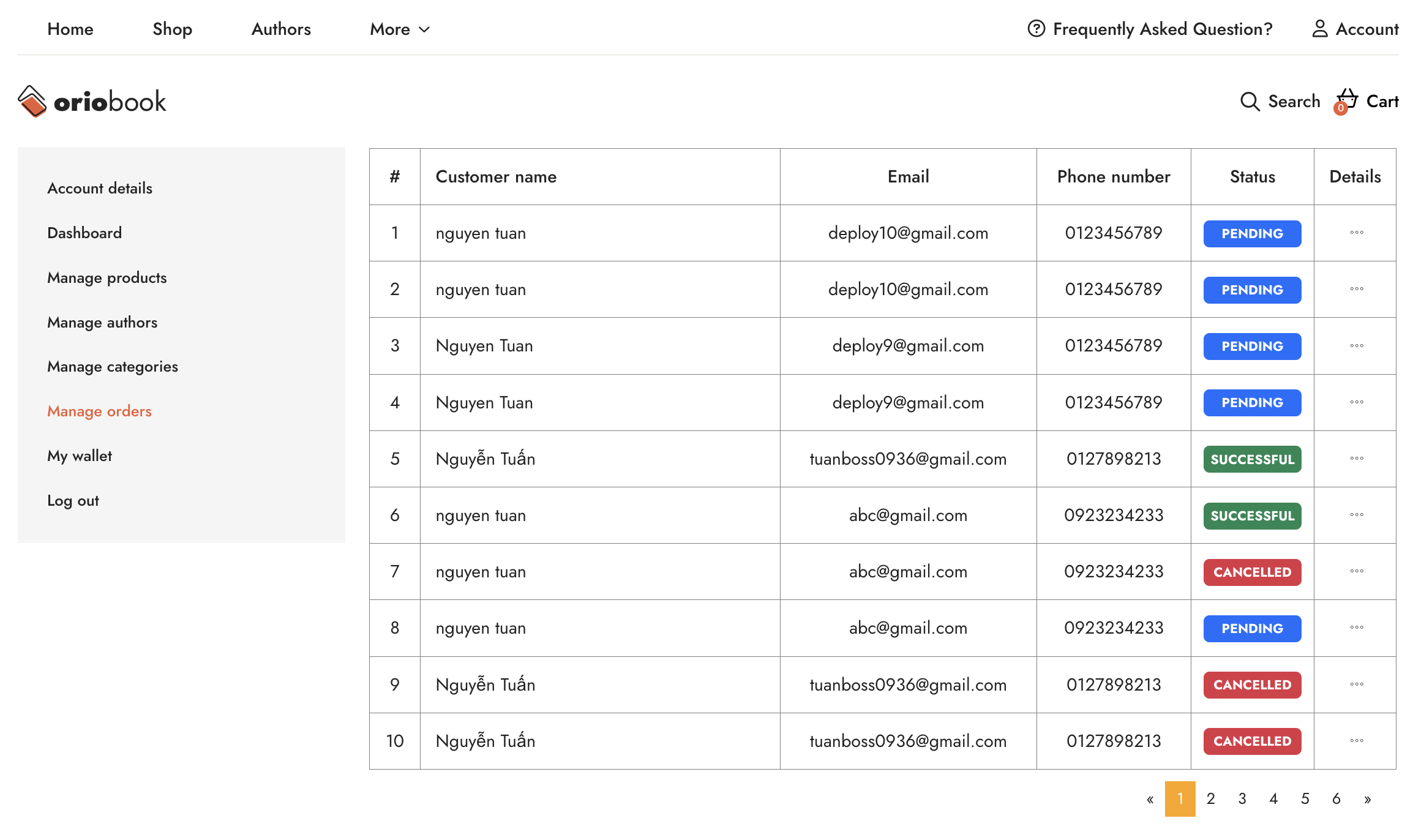The width and height of the screenshot is (1413, 840).
Task: Click details ellipsis of order 7
Action: pos(1356,571)
